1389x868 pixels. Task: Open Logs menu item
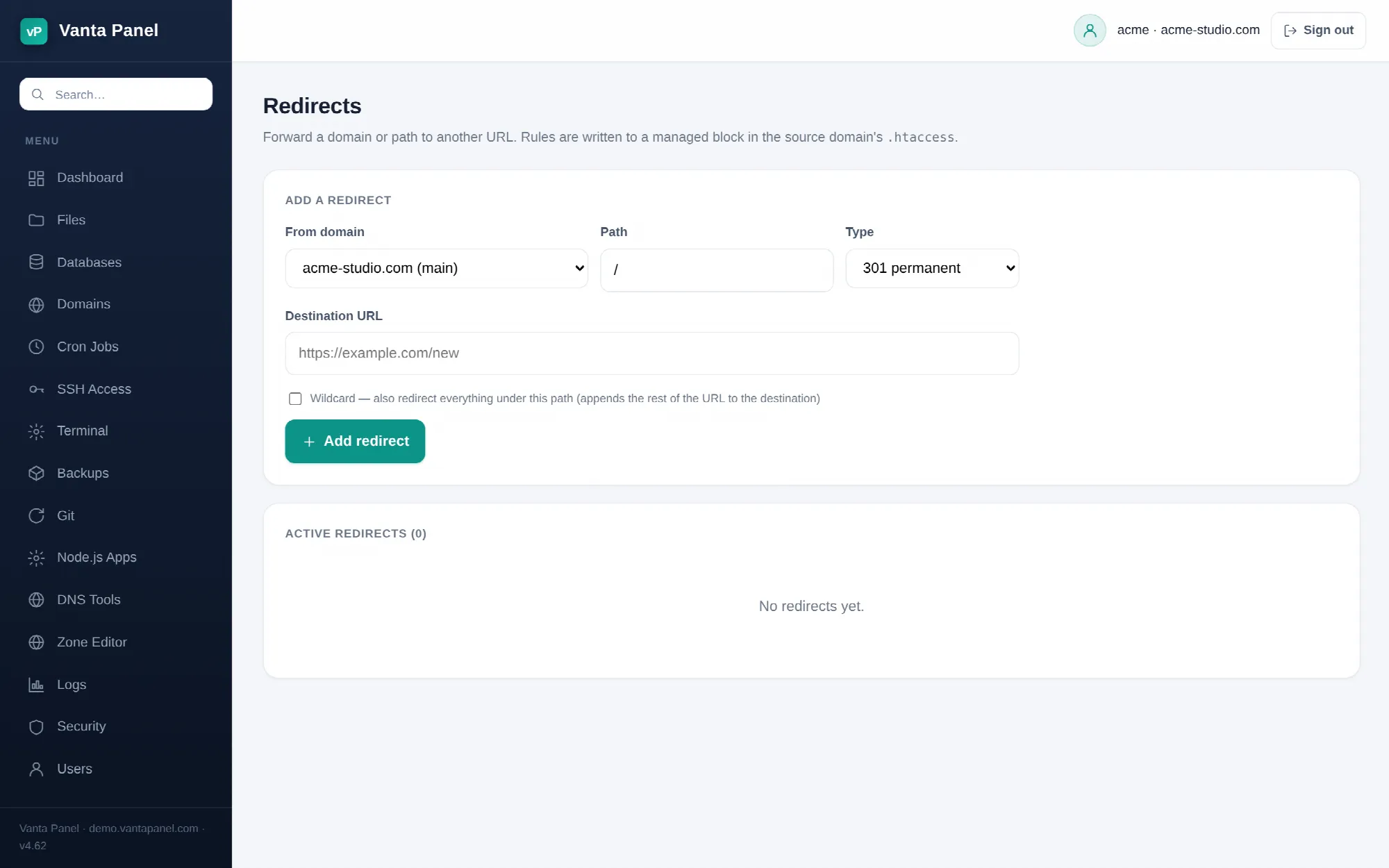116,684
